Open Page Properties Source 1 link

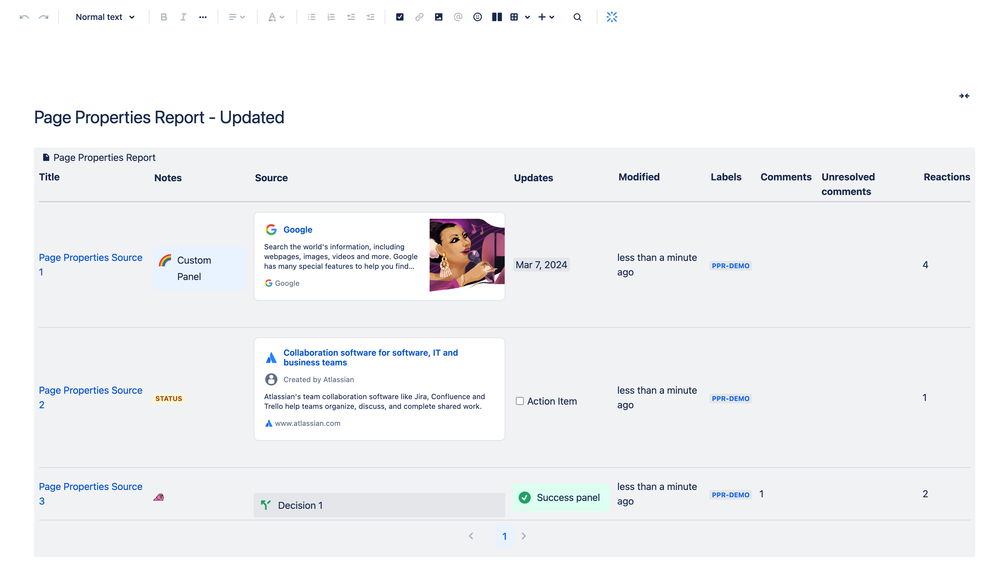click(x=90, y=264)
